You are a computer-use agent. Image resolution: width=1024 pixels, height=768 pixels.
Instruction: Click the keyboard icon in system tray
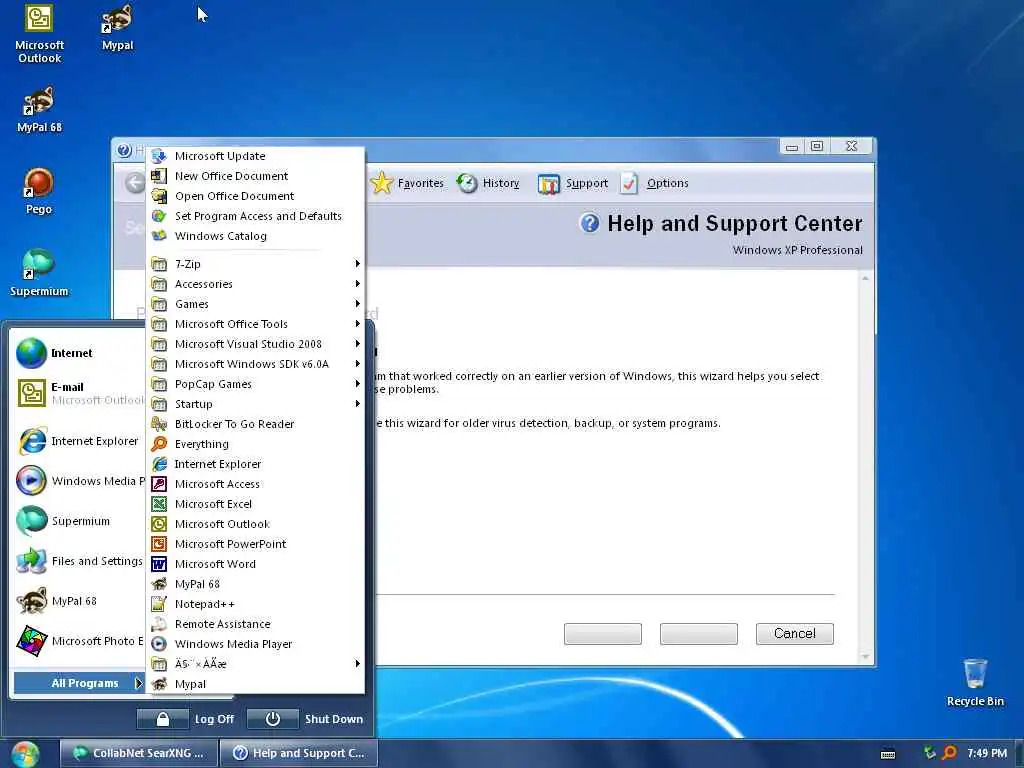(888, 754)
